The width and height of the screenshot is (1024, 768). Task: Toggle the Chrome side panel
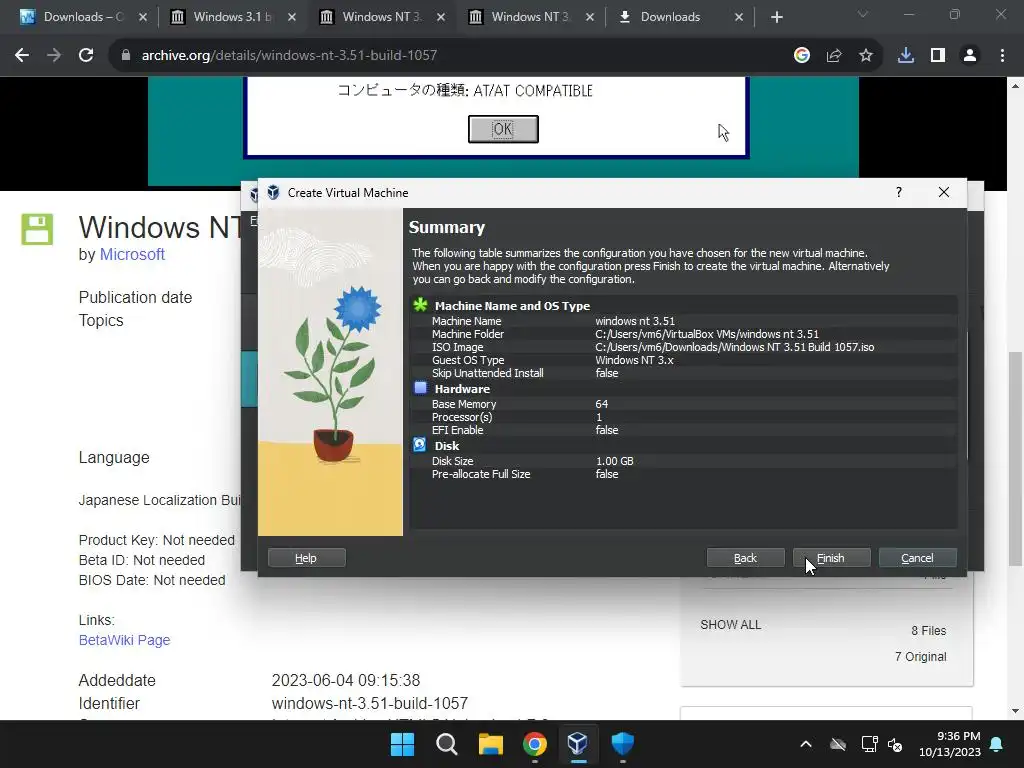coord(938,56)
